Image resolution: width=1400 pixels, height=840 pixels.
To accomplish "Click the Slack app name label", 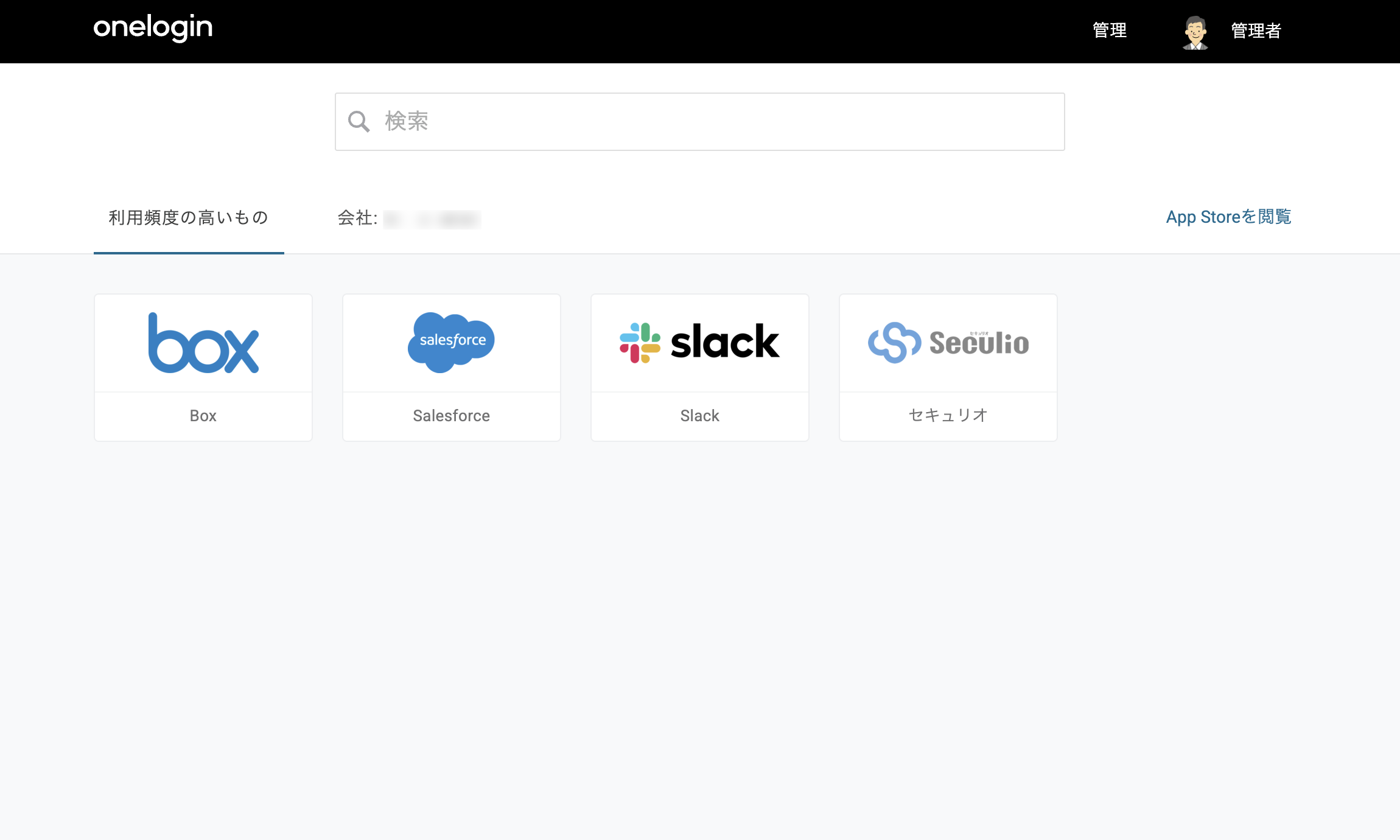I will [700, 416].
